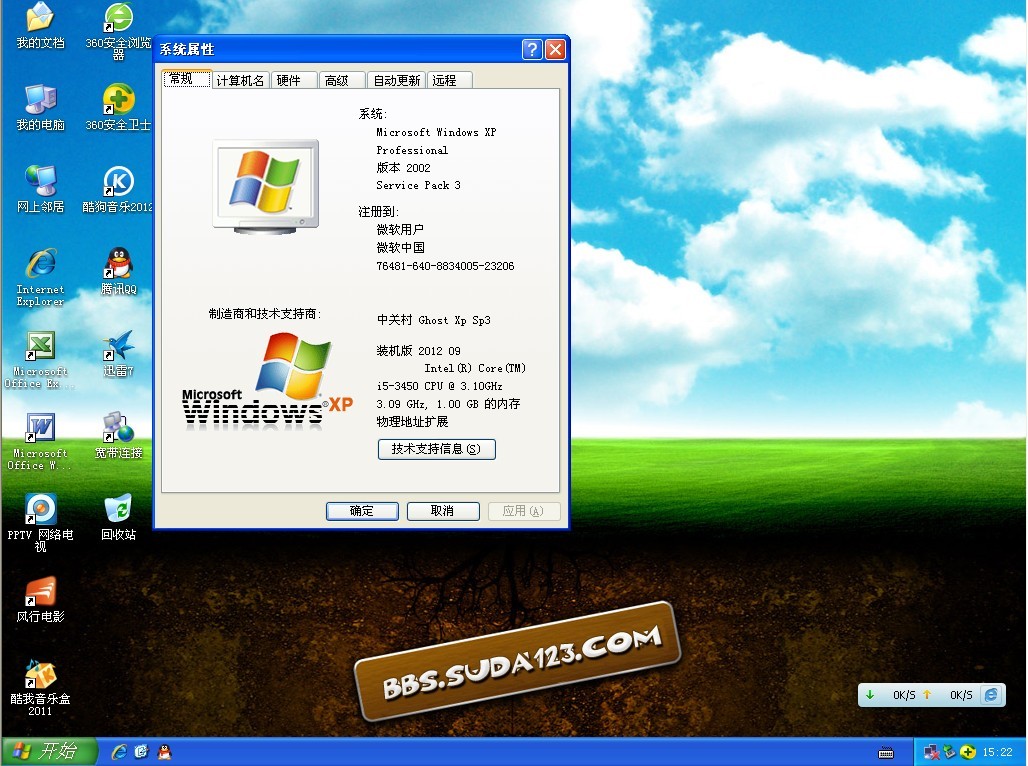Select the 360安全卫士 desktop shortcut
This screenshot has width=1028, height=766.
(x=118, y=108)
